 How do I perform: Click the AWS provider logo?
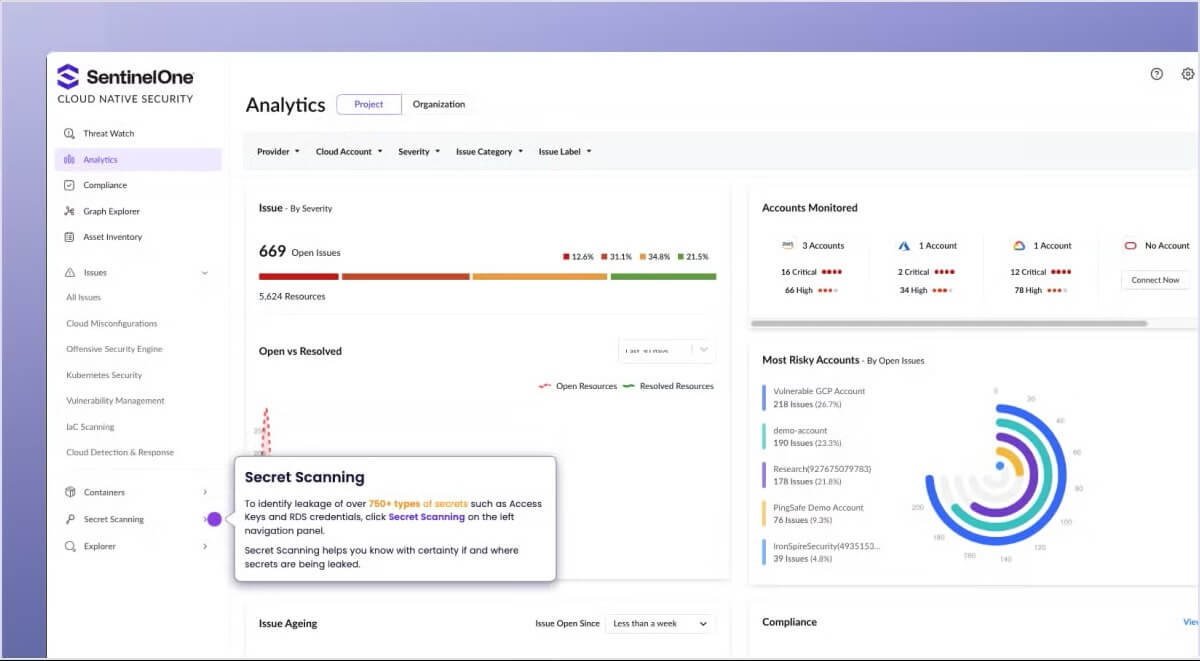click(x=787, y=245)
